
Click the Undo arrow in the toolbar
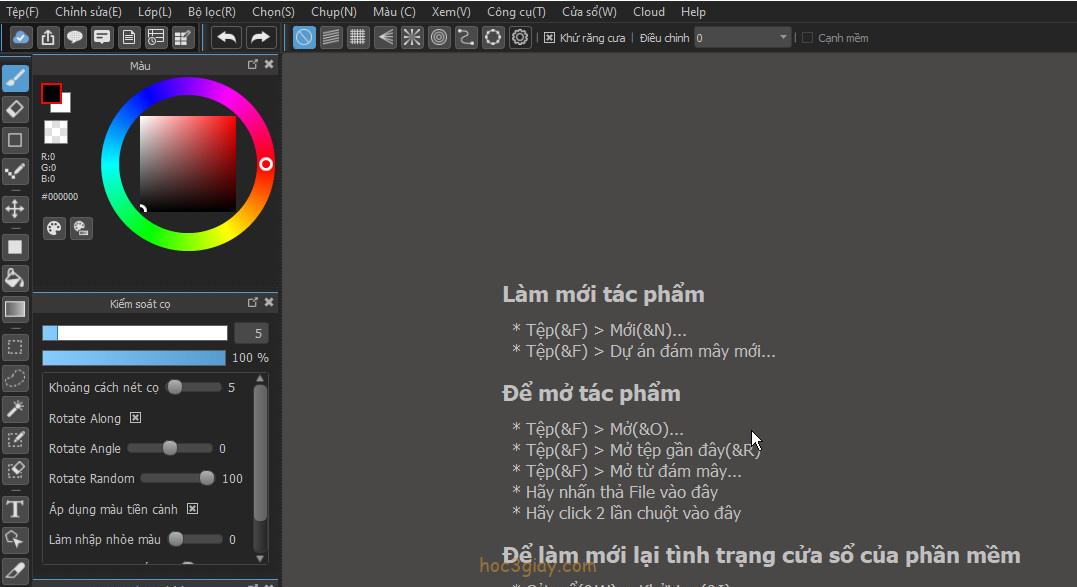(227, 38)
